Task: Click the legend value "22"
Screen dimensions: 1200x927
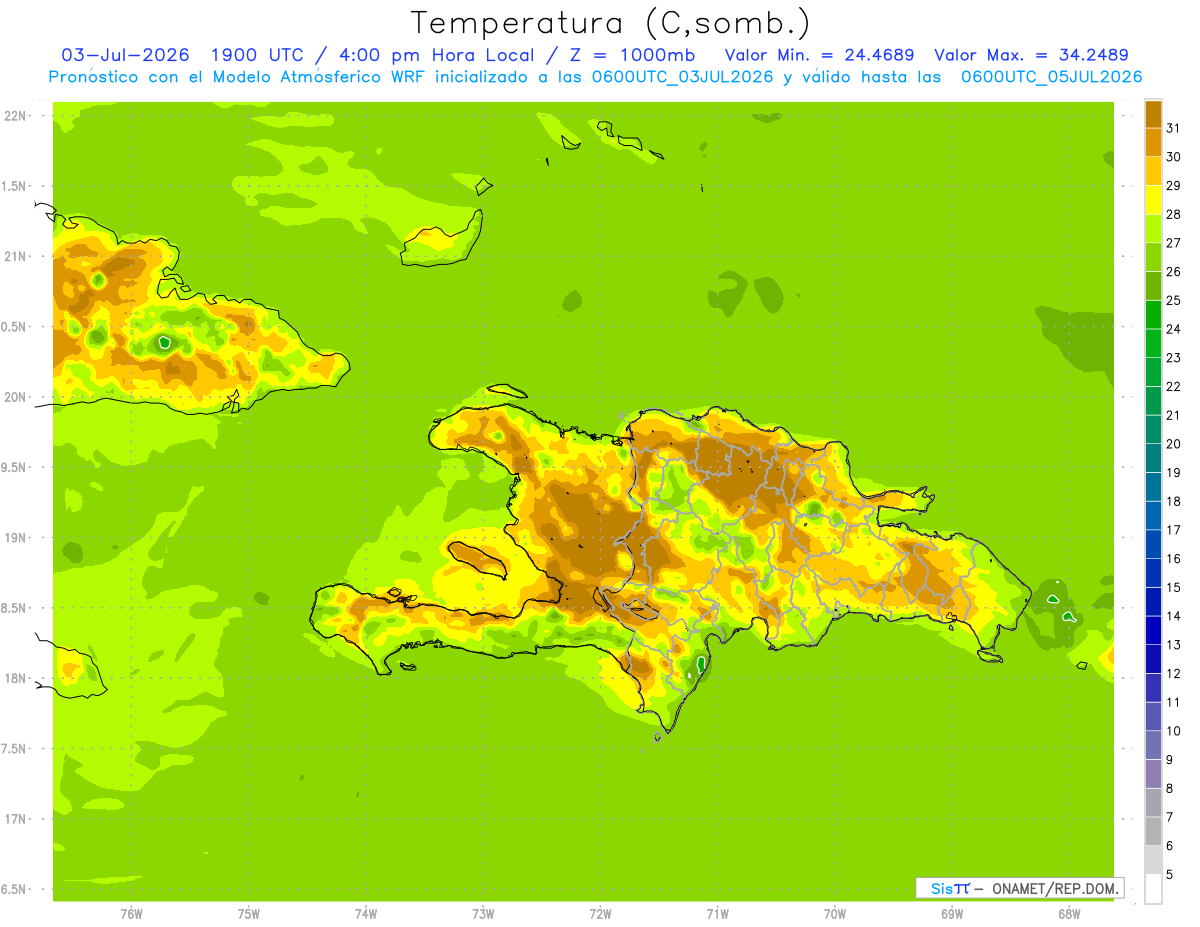Action: pyautogui.click(x=1173, y=386)
